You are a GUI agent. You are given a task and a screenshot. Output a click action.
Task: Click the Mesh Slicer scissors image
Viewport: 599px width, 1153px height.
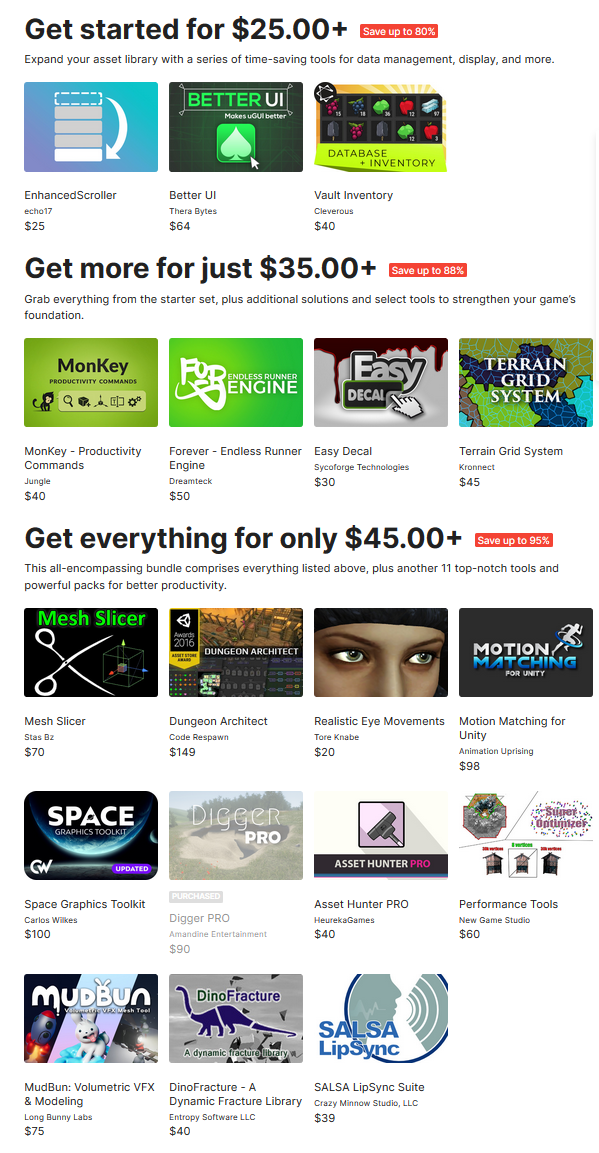pyautogui.click(x=91, y=652)
